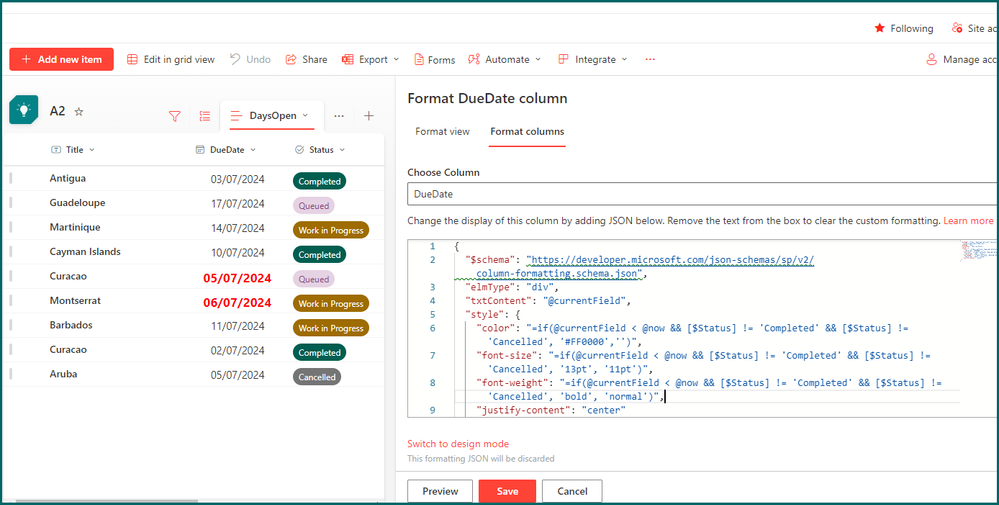Select the Format columns tab
The image size is (999, 505).
click(527, 132)
